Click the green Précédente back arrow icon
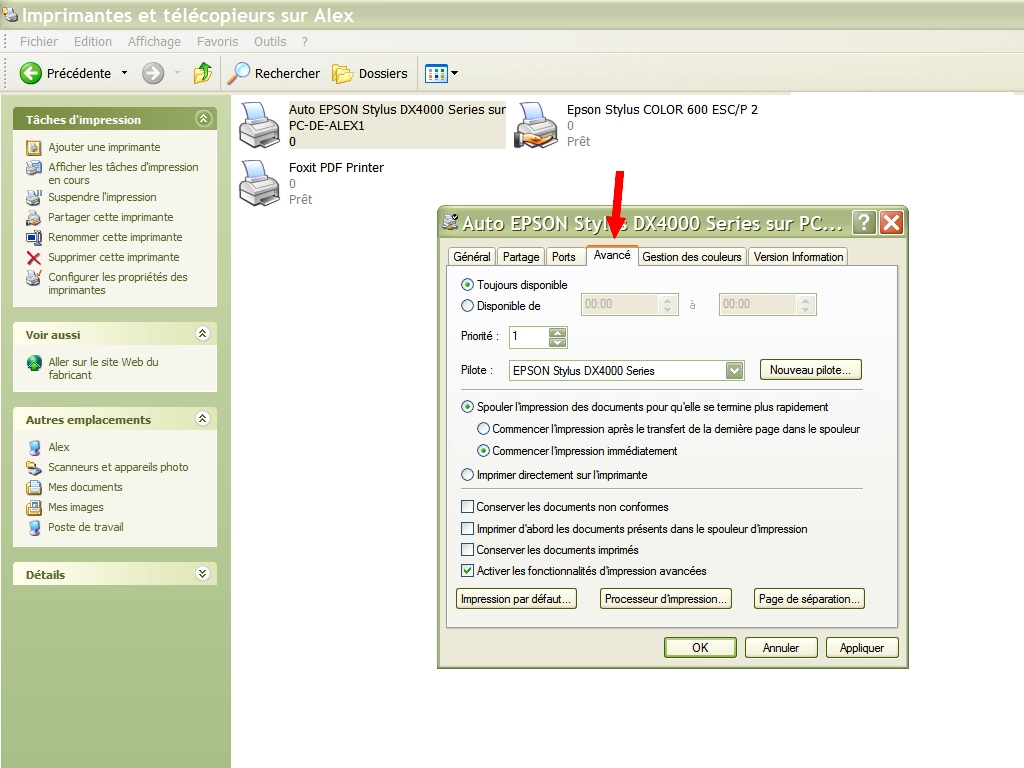Screen dimensions: 1024x768 click(x=31, y=73)
